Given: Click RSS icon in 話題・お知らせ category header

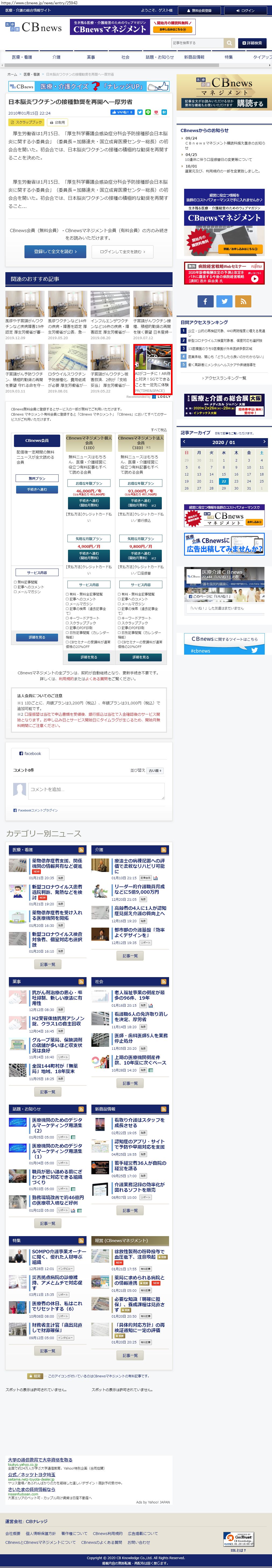Looking at the screenshot, I should [81, 1109].
